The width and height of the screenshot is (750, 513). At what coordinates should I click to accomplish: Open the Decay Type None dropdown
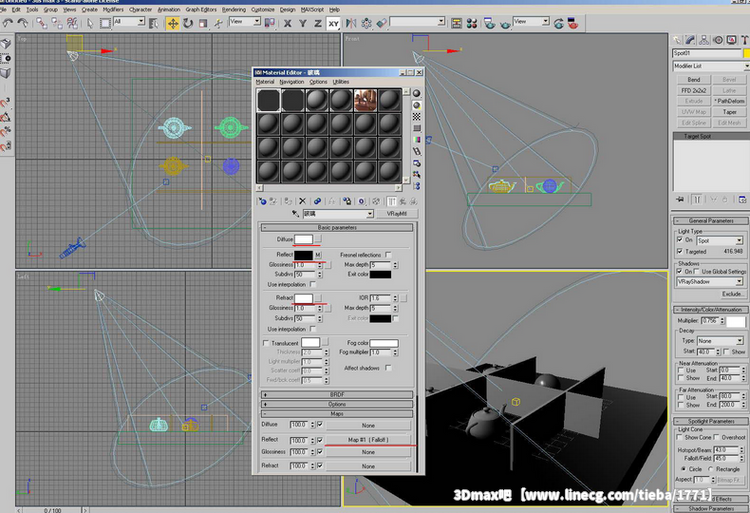(719, 341)
